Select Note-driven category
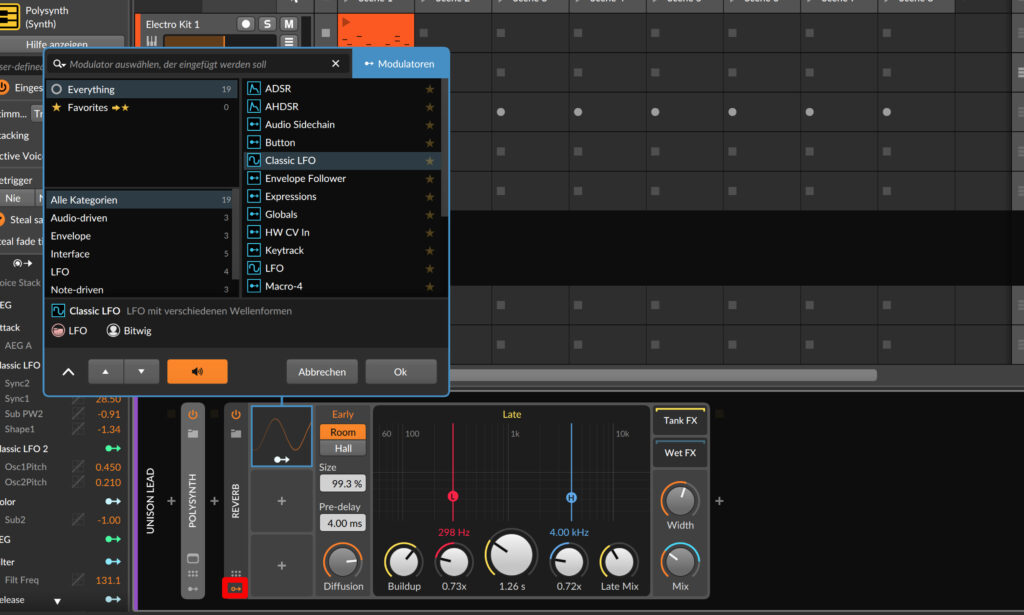 (x=140, y=289)
